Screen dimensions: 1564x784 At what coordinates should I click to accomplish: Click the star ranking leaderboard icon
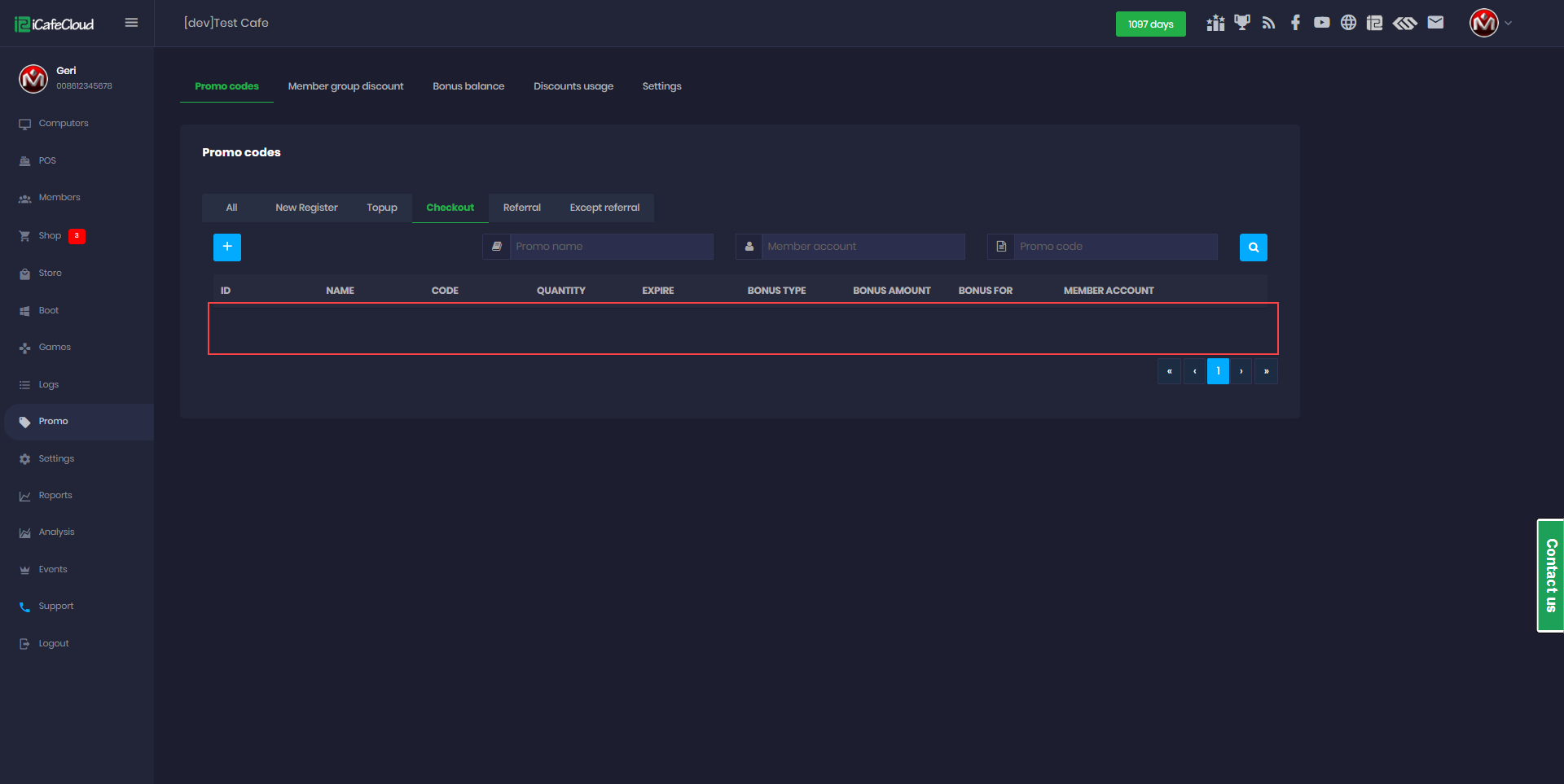tap(1215, 23)
